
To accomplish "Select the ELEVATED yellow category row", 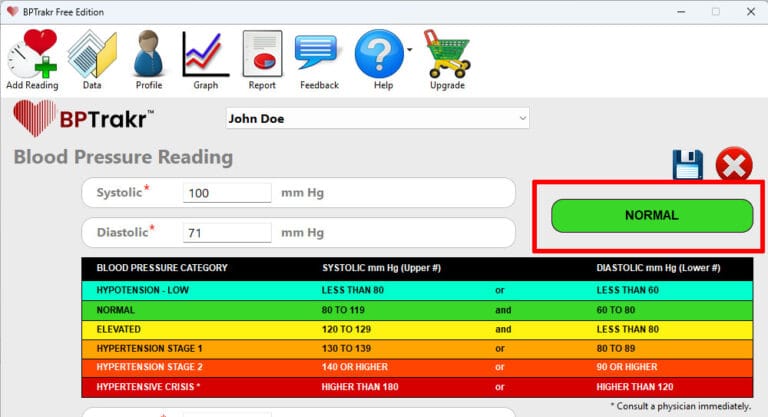I will 416,329.
